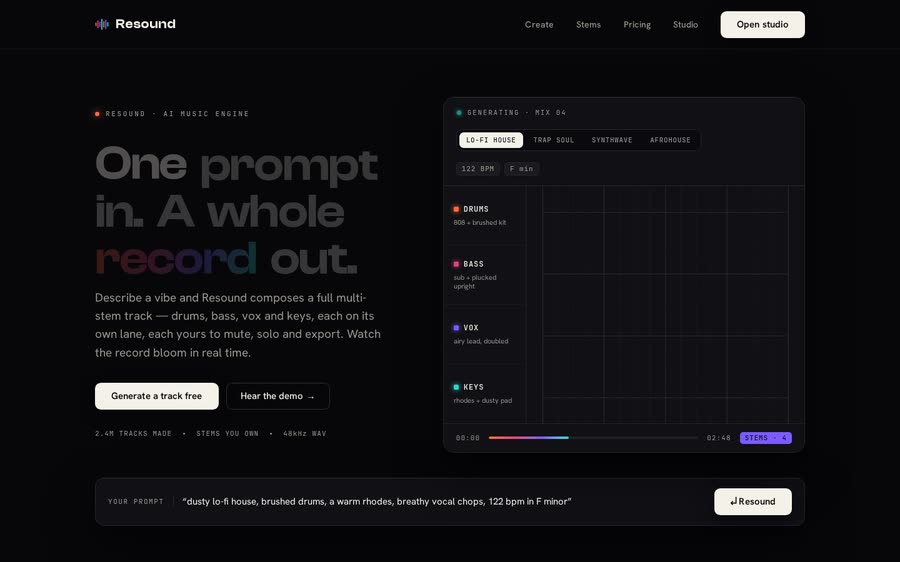Click the orange dot beside AI MUSIC ENGINE
Screen dimensions: 900x562
[97, 114]
